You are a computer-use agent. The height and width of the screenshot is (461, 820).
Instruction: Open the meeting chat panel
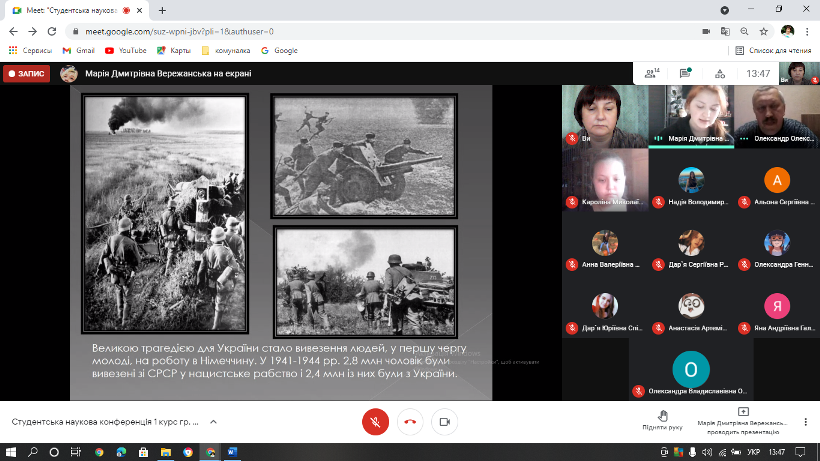[x=686, y=73]
